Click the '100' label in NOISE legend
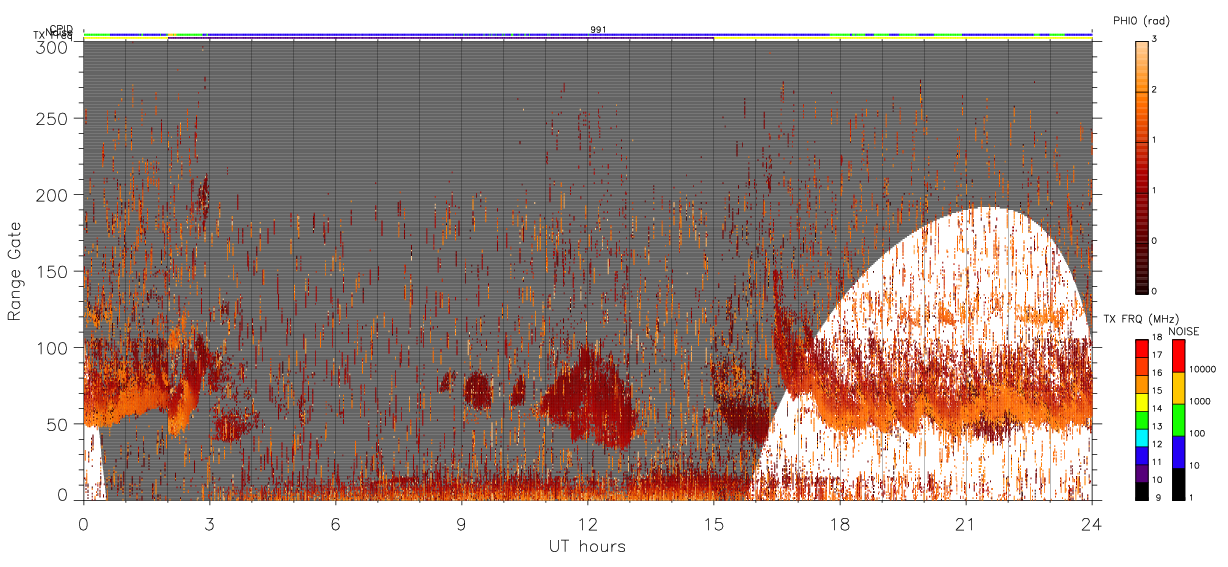The image size is (1228, 567). click(x=1197, y=433)
